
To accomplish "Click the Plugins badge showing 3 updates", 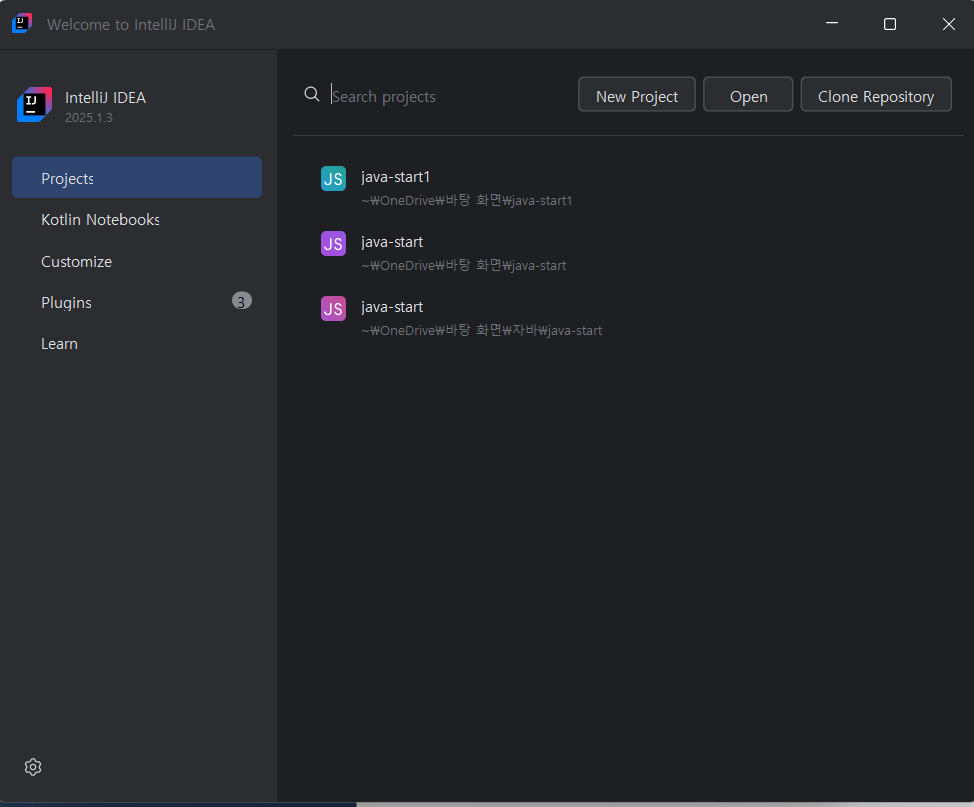I will (x=242, y=301).
